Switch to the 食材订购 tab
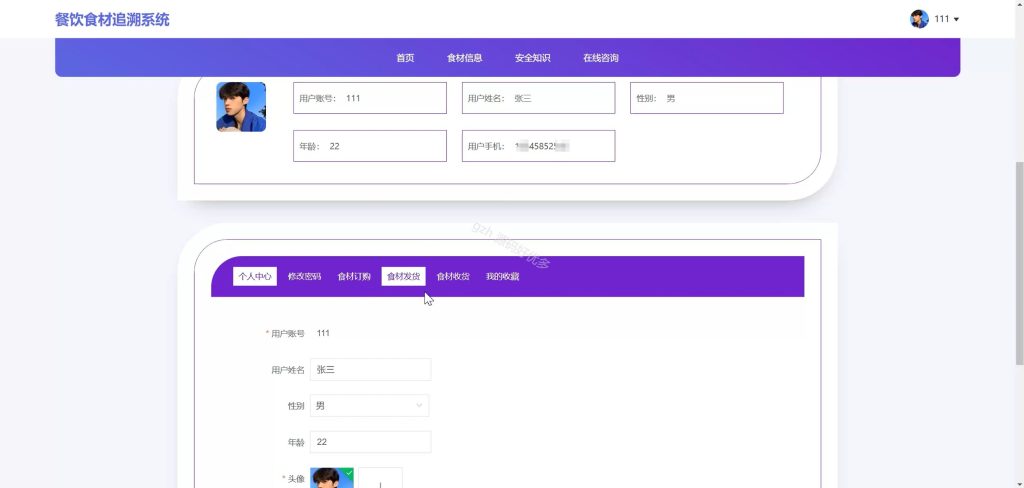Image resolution: width=1024 pixels, height=488 pixels. [x=354, y=276]
